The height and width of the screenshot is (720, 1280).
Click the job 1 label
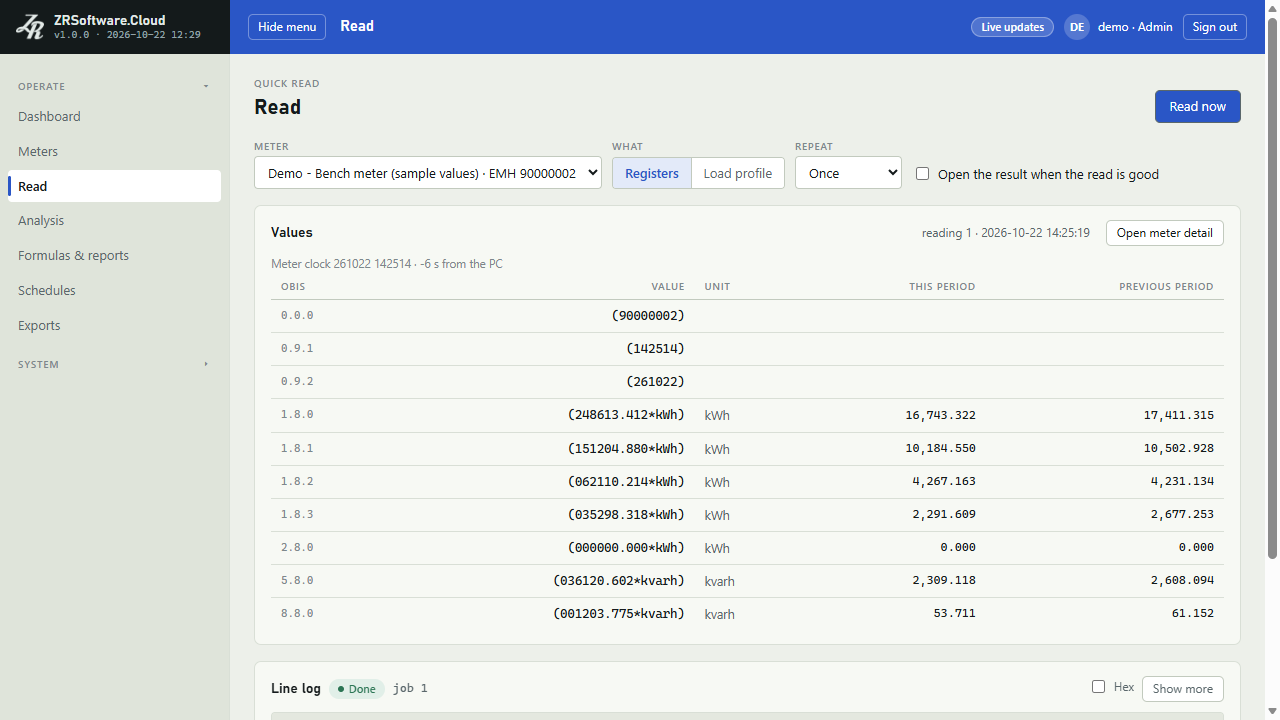(x=410, y=689)
